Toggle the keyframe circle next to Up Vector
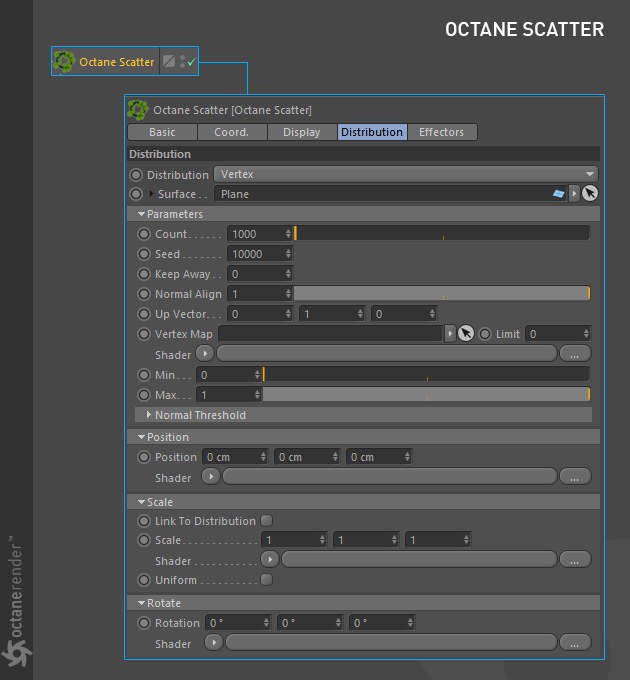Viewport: 630px width, 680px height. tap(144, 314)
